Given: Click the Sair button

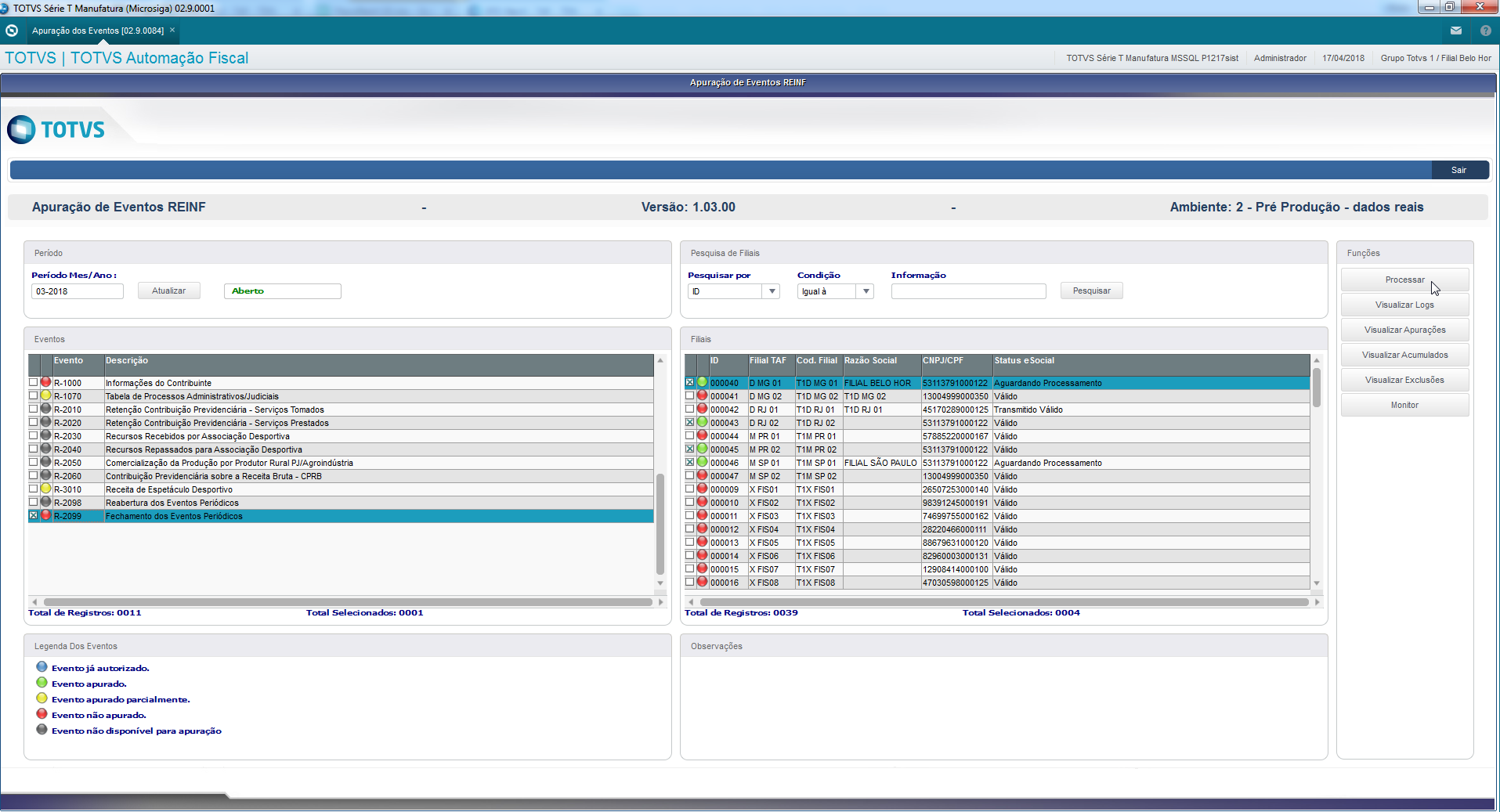Looking at the screenshot, I should click(1458, 170).
